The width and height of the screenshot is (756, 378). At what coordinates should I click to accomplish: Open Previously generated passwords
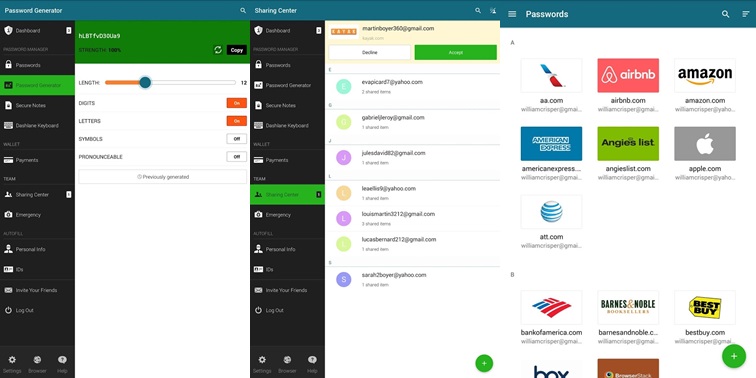pyautogui.click(x=162, y=177)
